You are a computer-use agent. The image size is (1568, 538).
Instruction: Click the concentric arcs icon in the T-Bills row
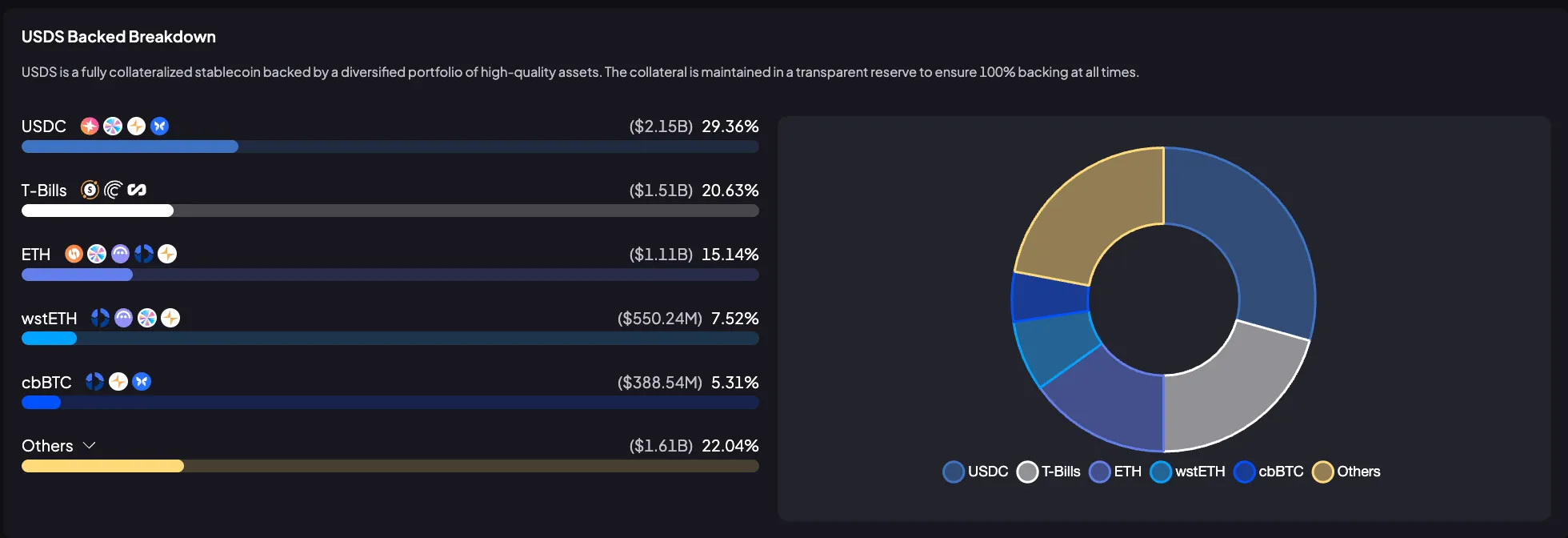114,190
